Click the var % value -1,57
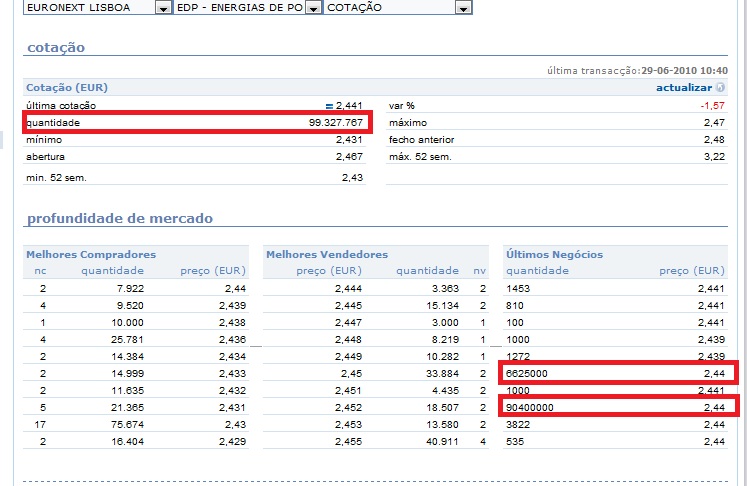The height and width of the screenshot is (486, 747). [x=711, y=105]
